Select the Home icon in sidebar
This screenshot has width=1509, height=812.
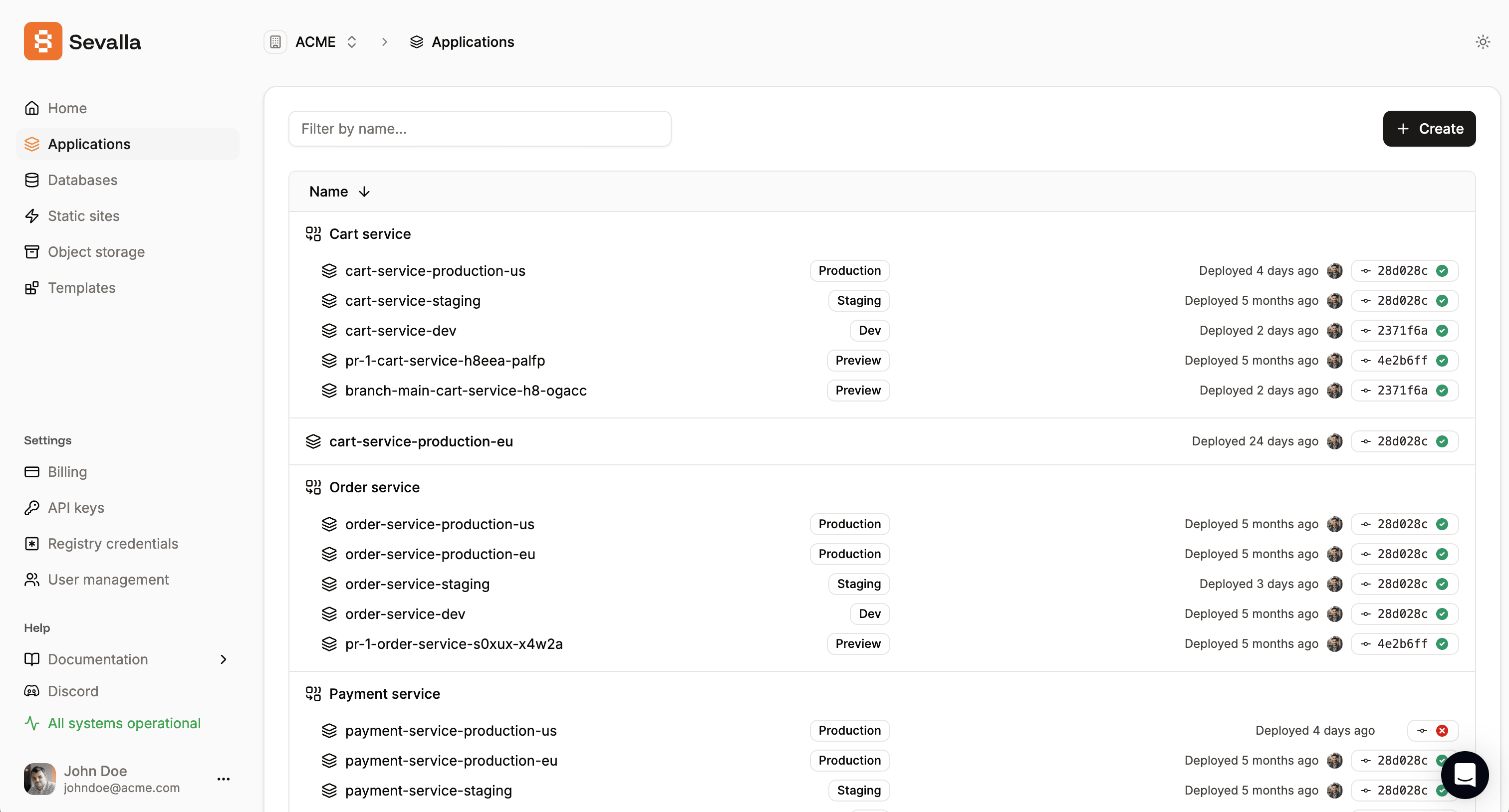click(32, 108)
